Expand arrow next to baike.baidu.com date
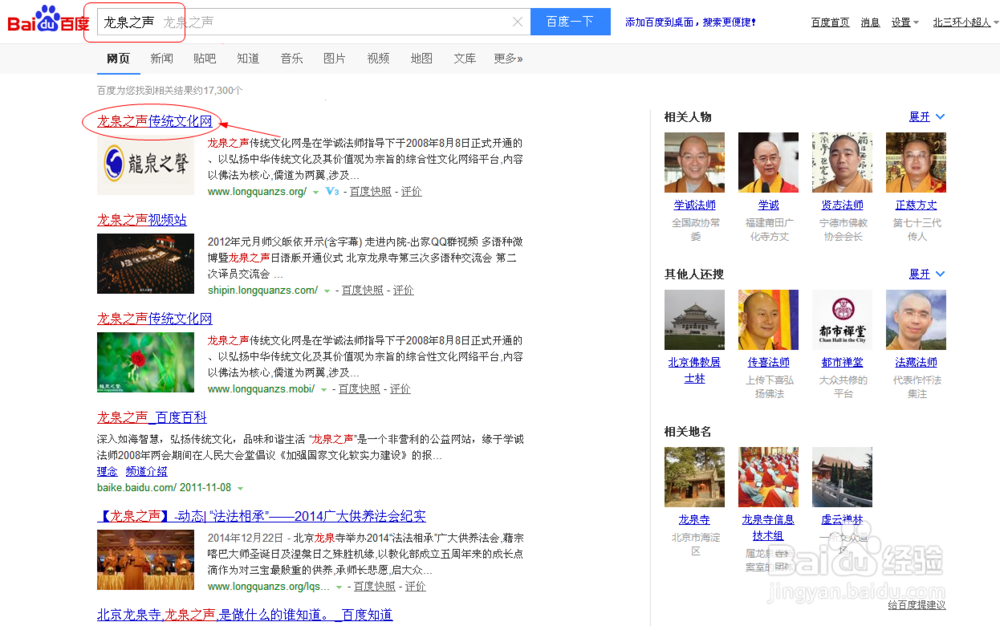 click(x=240, y=488)
